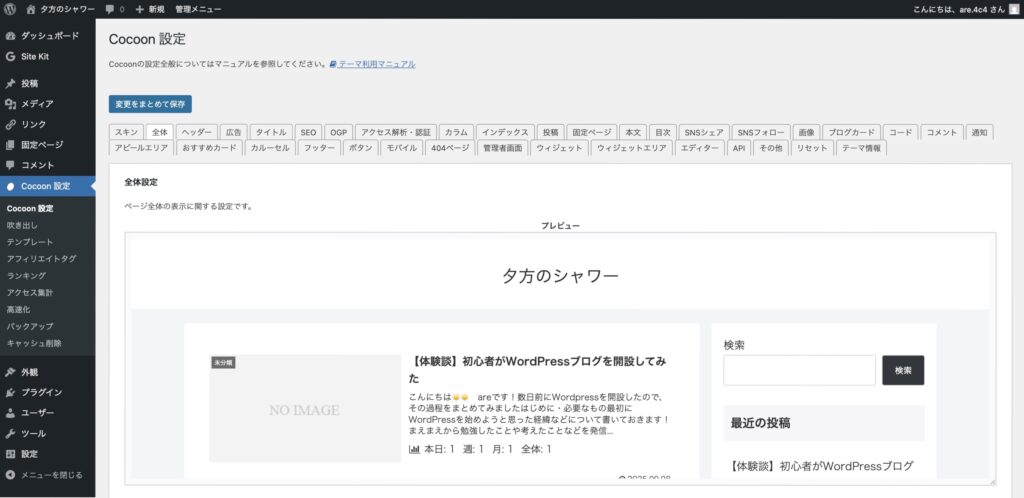Open the こんにちは、are.4c4 さん account menu

tap(967, 10)
